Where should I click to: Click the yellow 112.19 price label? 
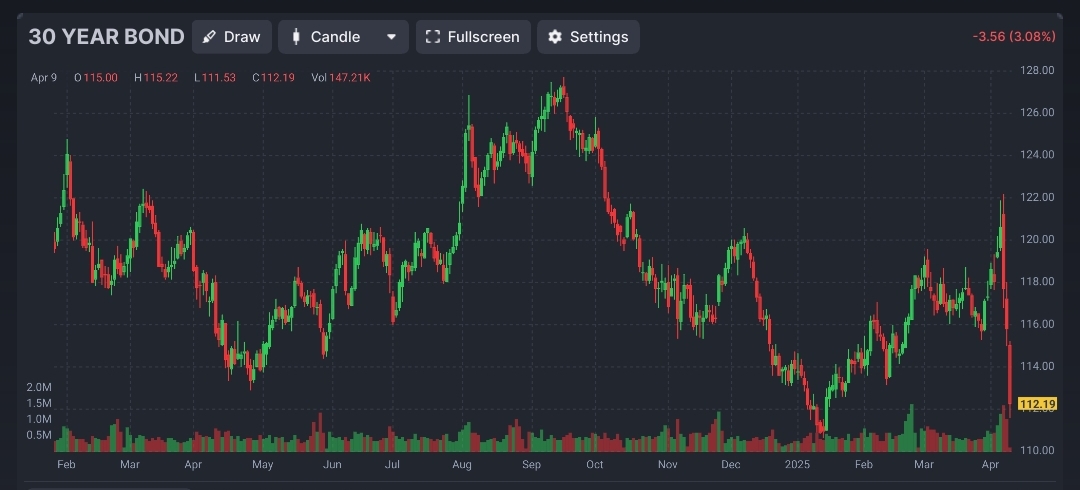(1037, 404)
